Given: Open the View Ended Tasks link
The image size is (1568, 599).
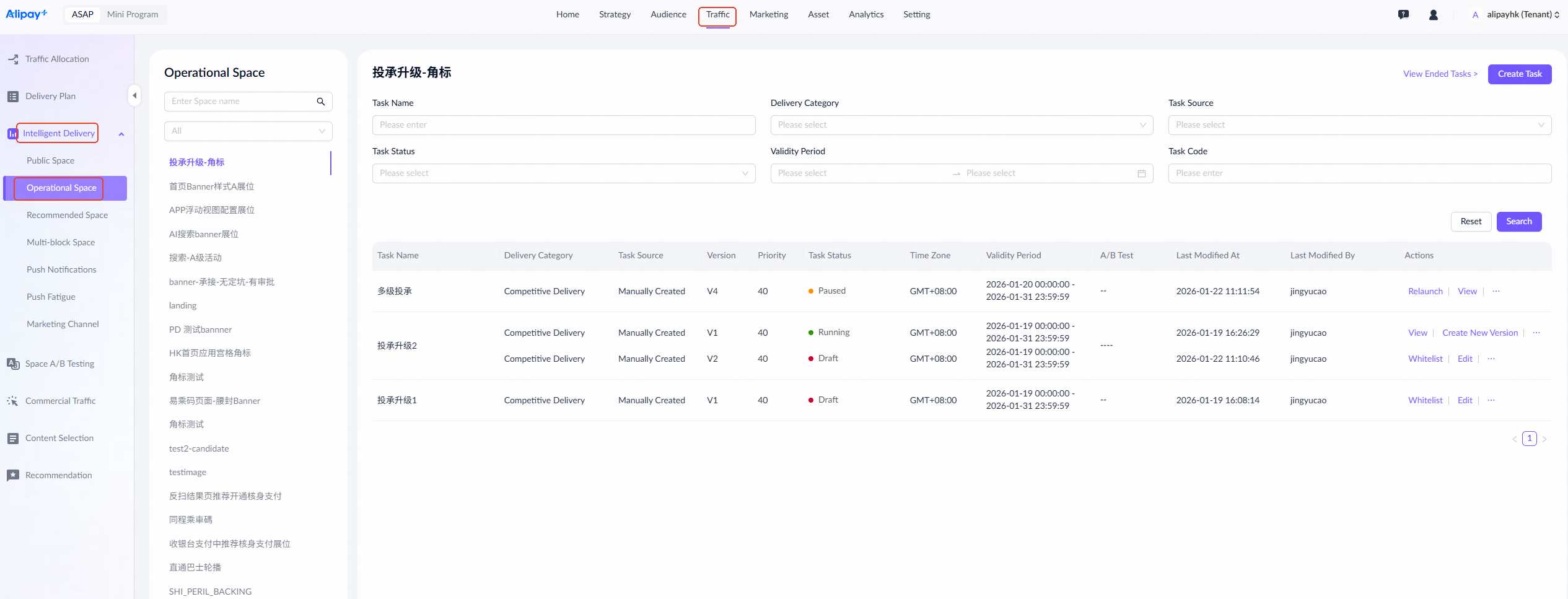Looking at the screenshot, I should click(x=1440, y=74).
